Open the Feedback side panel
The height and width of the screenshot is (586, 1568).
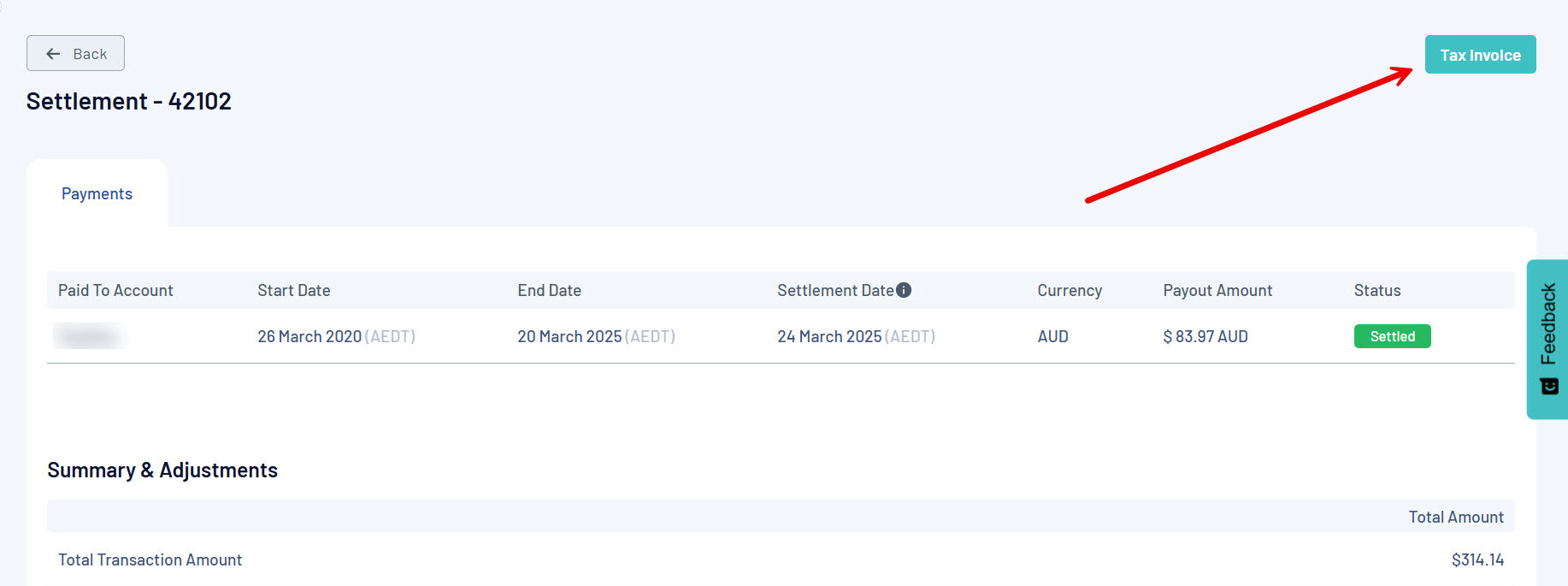pyautogui.click(x=1547, y=325)
